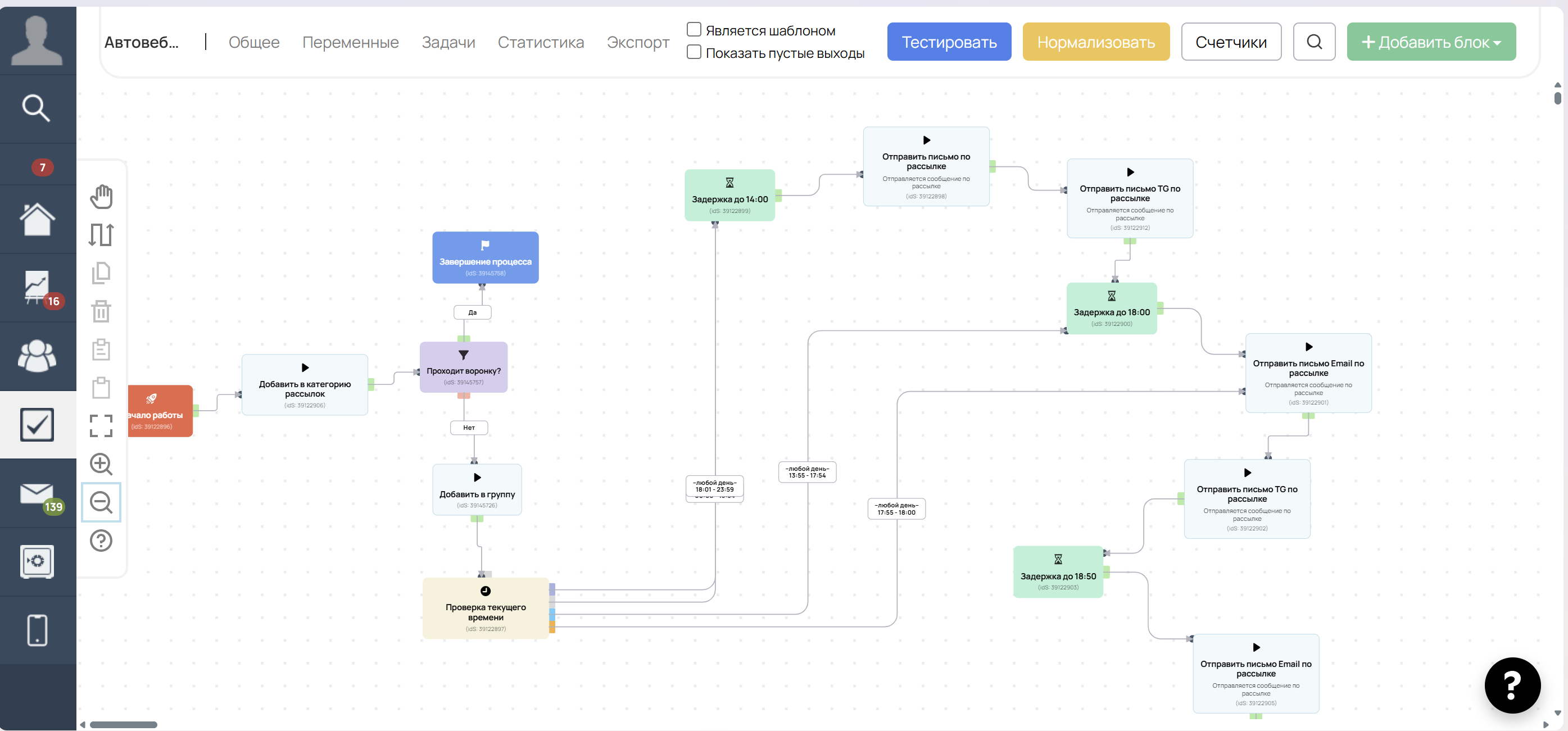Click the search icon button in toolbar
This screenshot has width=1568, height=731.
pos(1314,42)
